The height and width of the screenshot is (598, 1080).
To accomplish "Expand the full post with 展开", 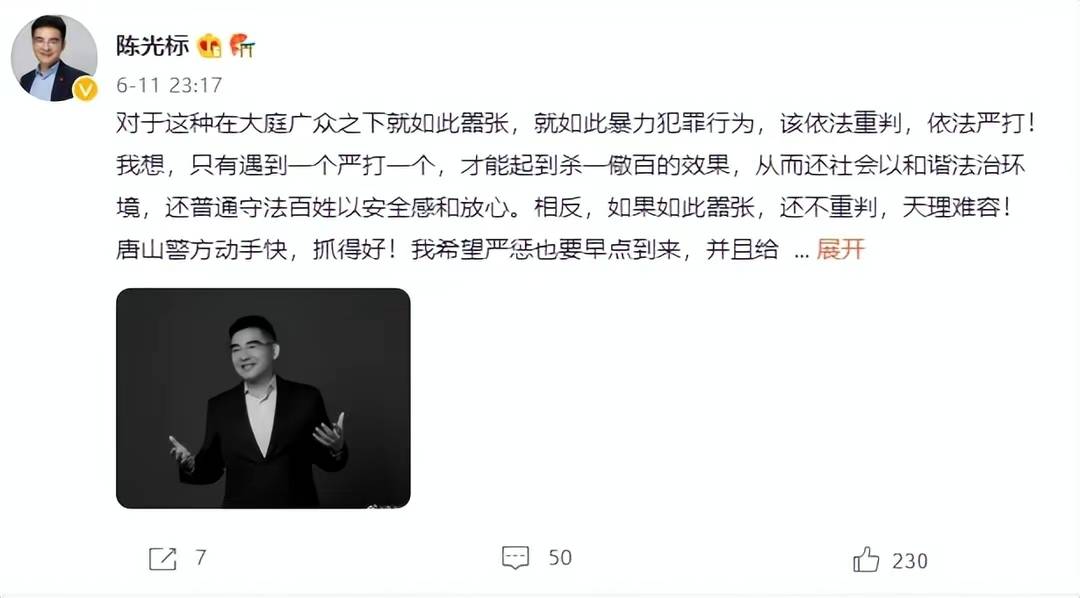I will (x=840, y=249).
